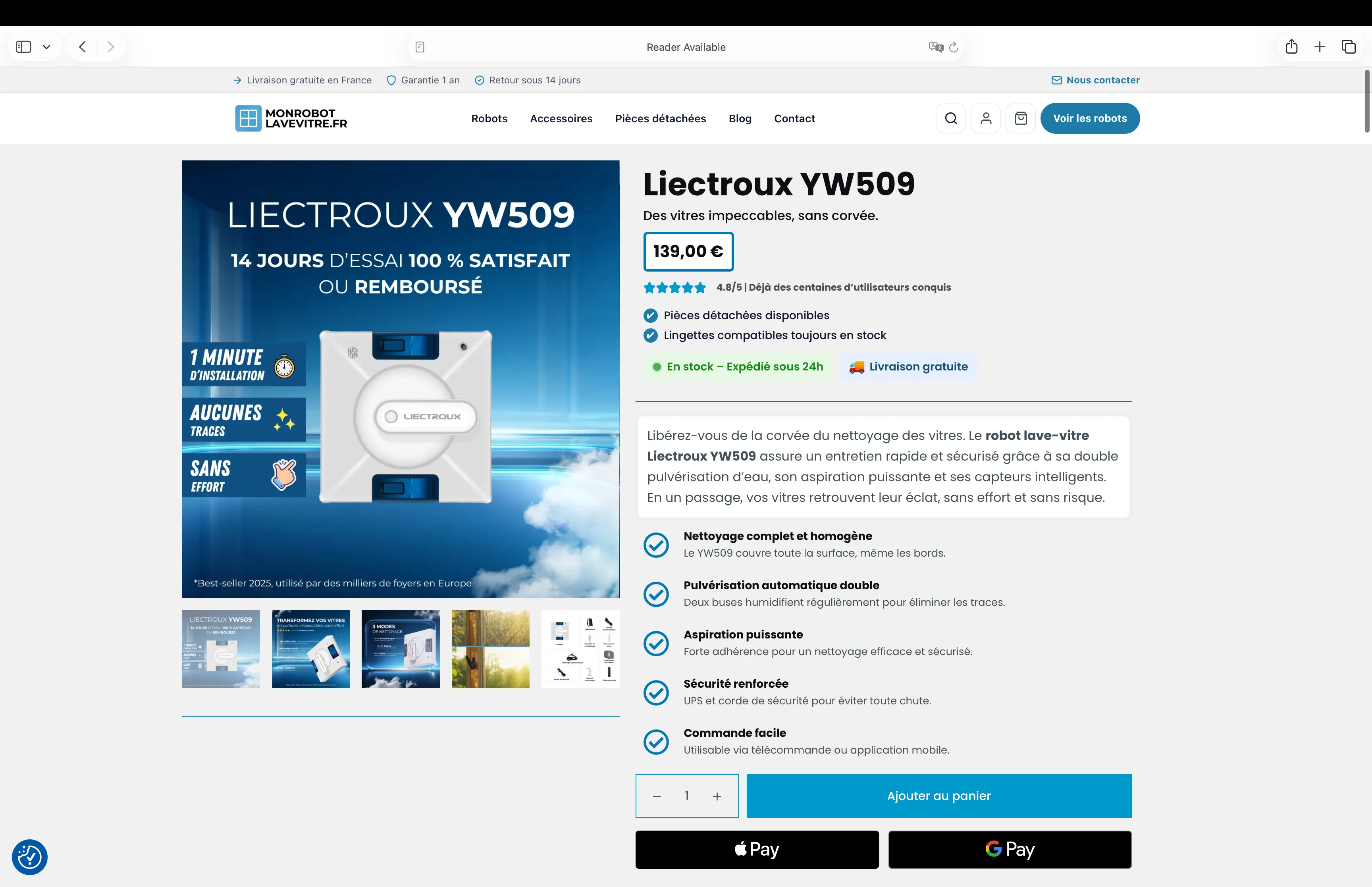This screenshot has width=1372, height=887.
Task: Click the quantity number field
Action: tap(687, 796)
